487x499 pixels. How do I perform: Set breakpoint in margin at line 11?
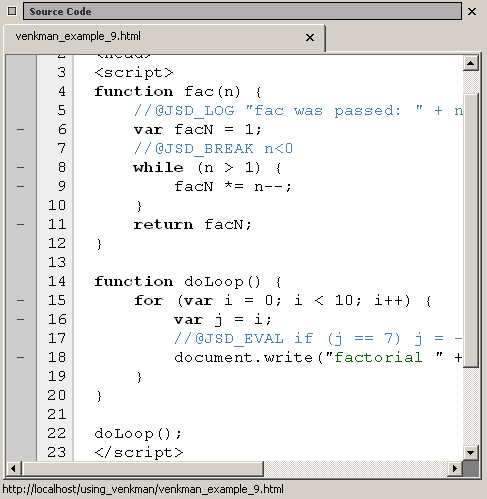[x=21, y=224]
